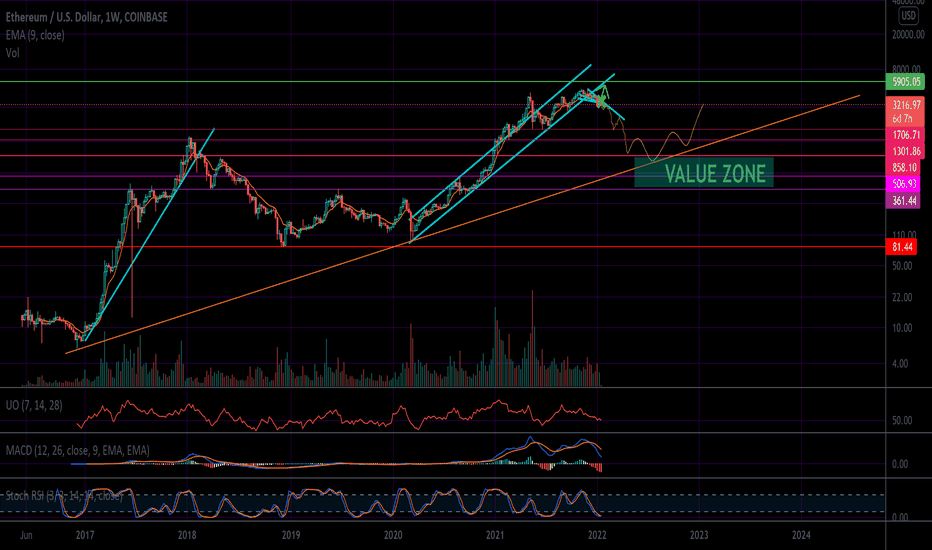Select the Vol indicator legend

pos(12,53)
